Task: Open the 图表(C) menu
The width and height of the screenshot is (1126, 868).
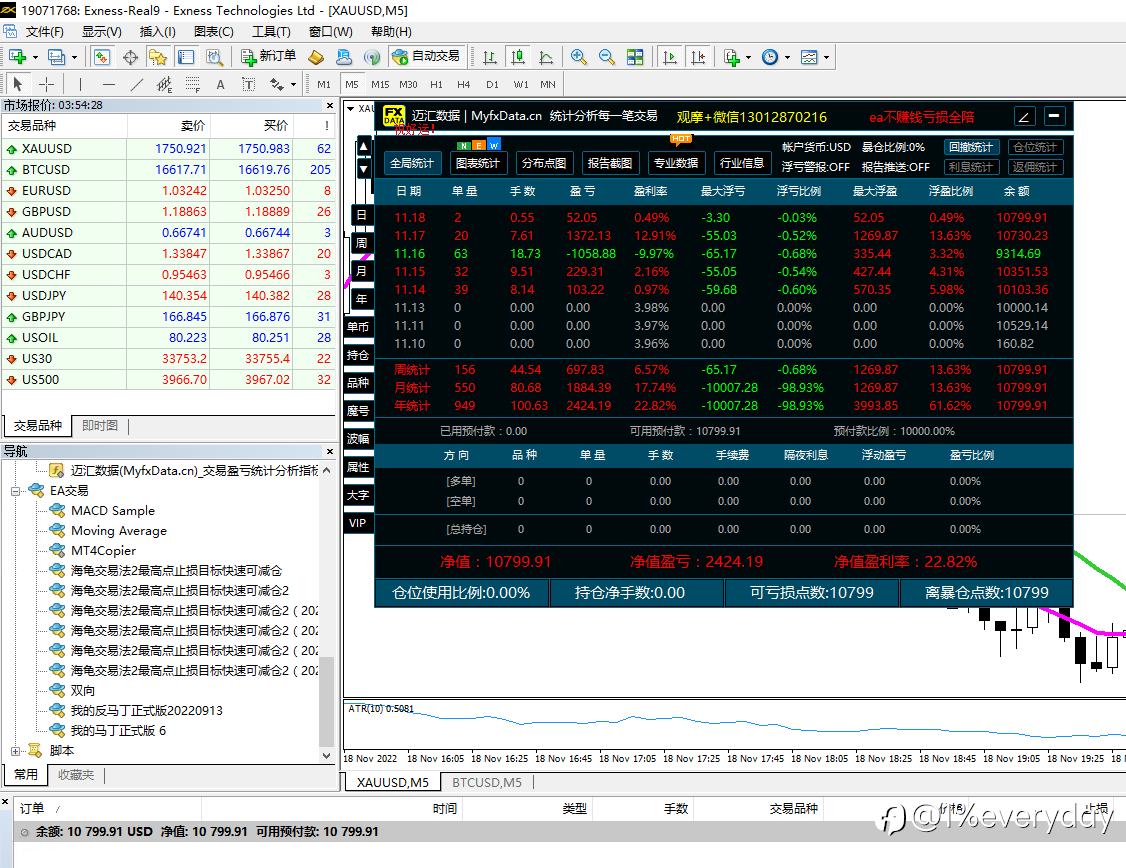Action: pos(214,32)
